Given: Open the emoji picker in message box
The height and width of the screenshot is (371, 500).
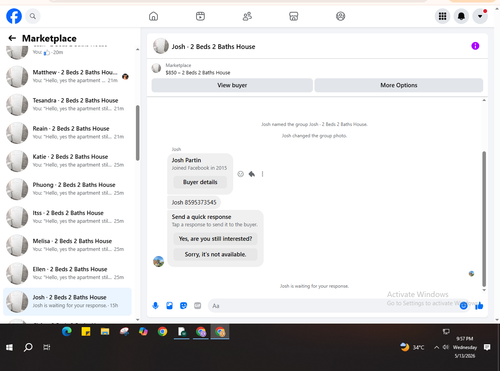Looking at the screenshot, I should (x=463, y=305).
